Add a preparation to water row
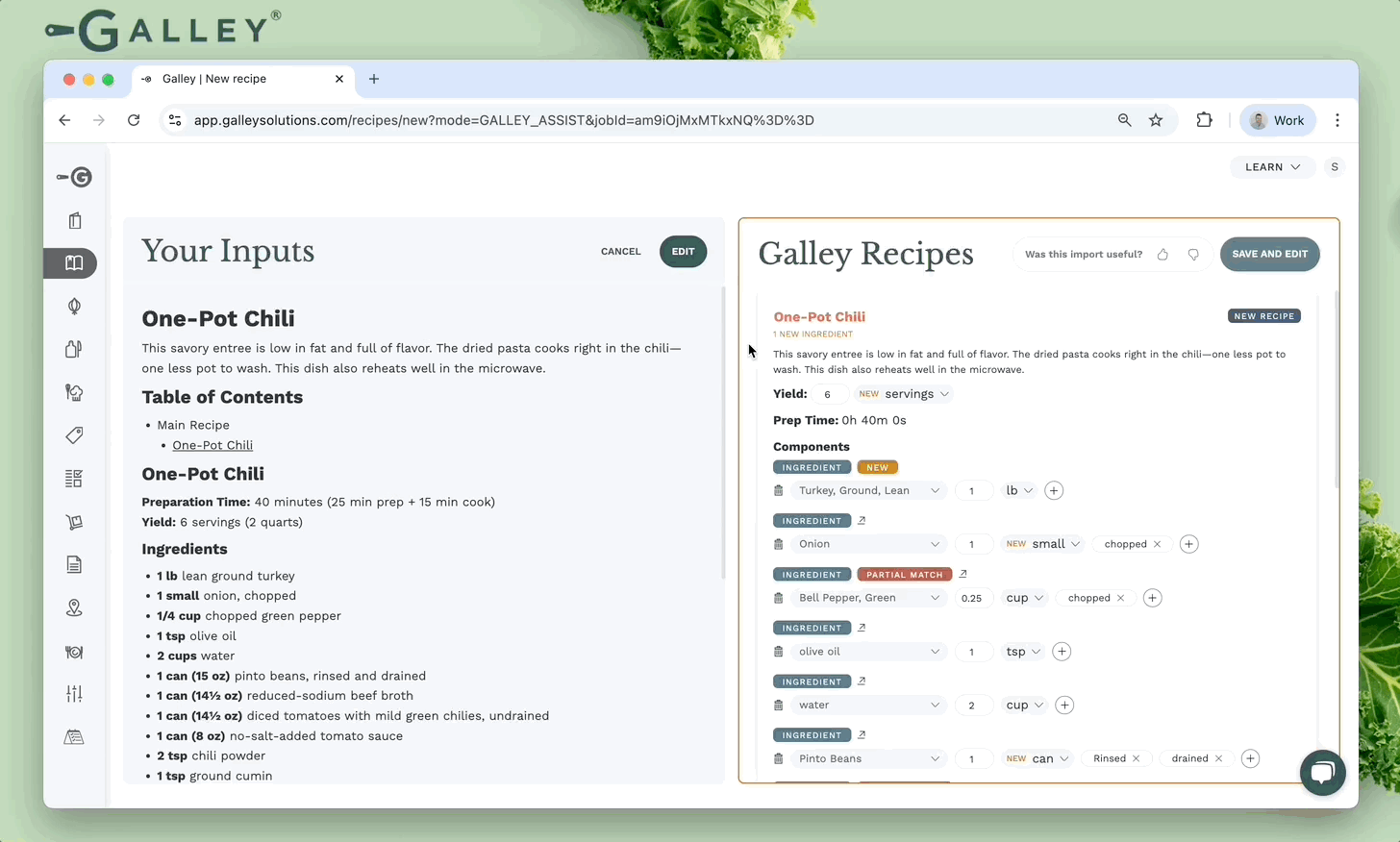The height and width of the screenshot is (842, 1400). (1064, 706)
